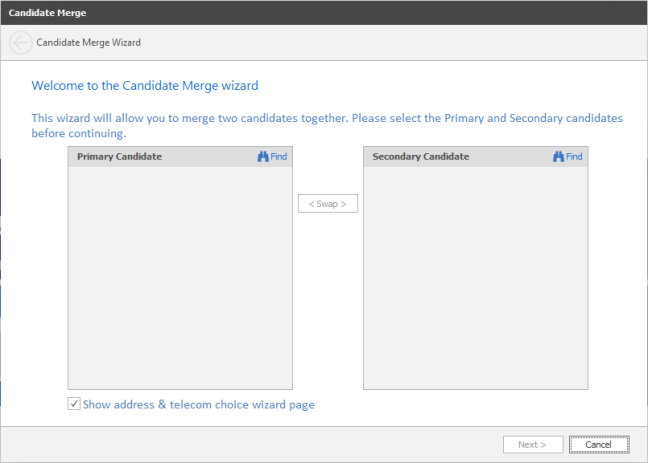Click the 'Candidate Merge Wizard' breadcrumb text

[88, 43]
